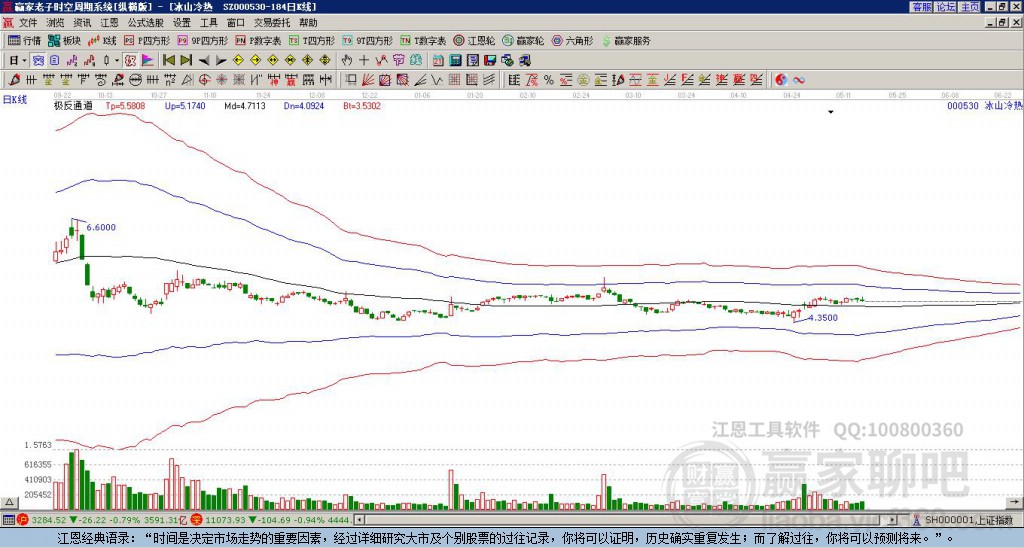
Task: Click the 论坛 link
Action: (x=946, y=7)
